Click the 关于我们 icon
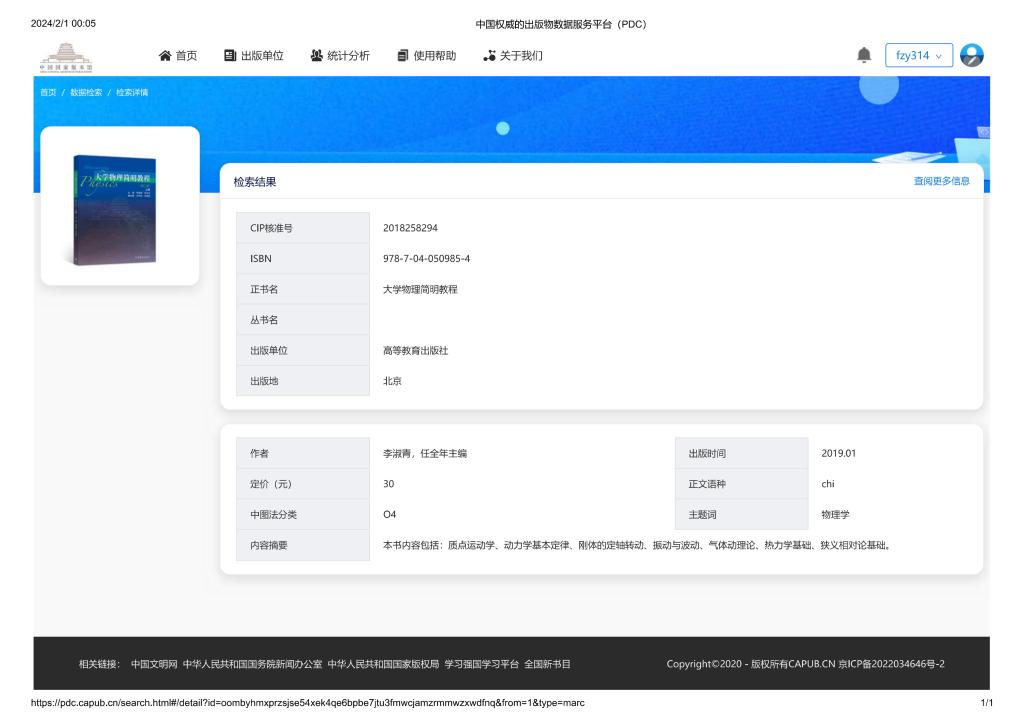The image size is (1024, 724). [489, 55]
